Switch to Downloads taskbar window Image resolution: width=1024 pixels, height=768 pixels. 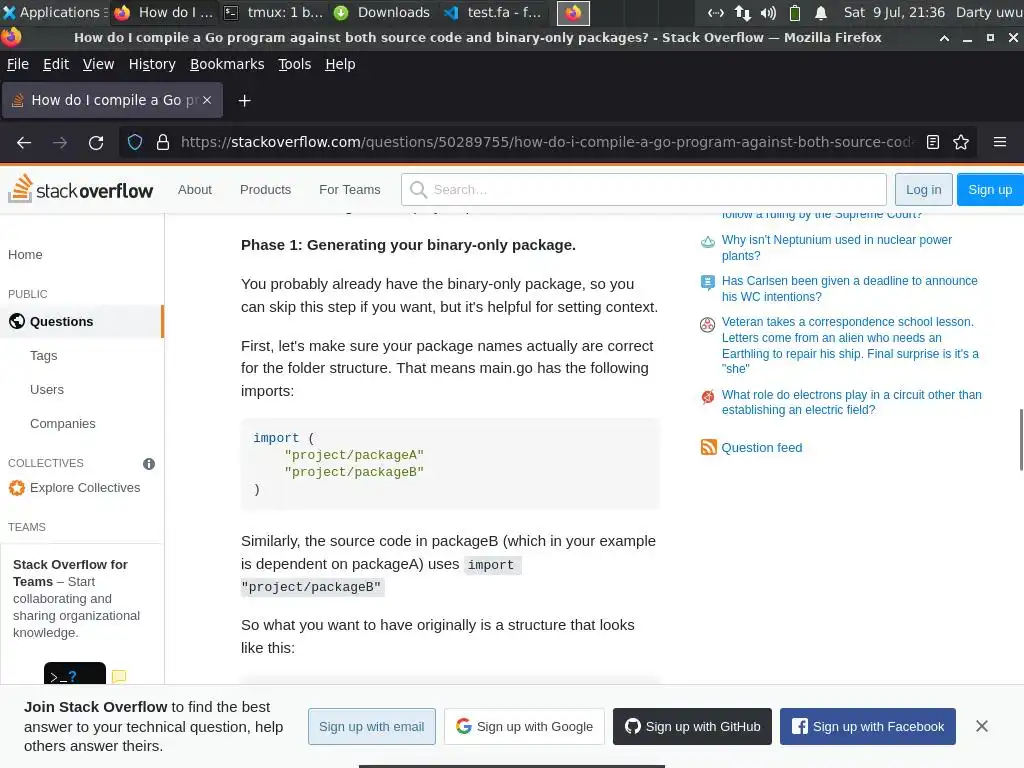pos(381,12)
